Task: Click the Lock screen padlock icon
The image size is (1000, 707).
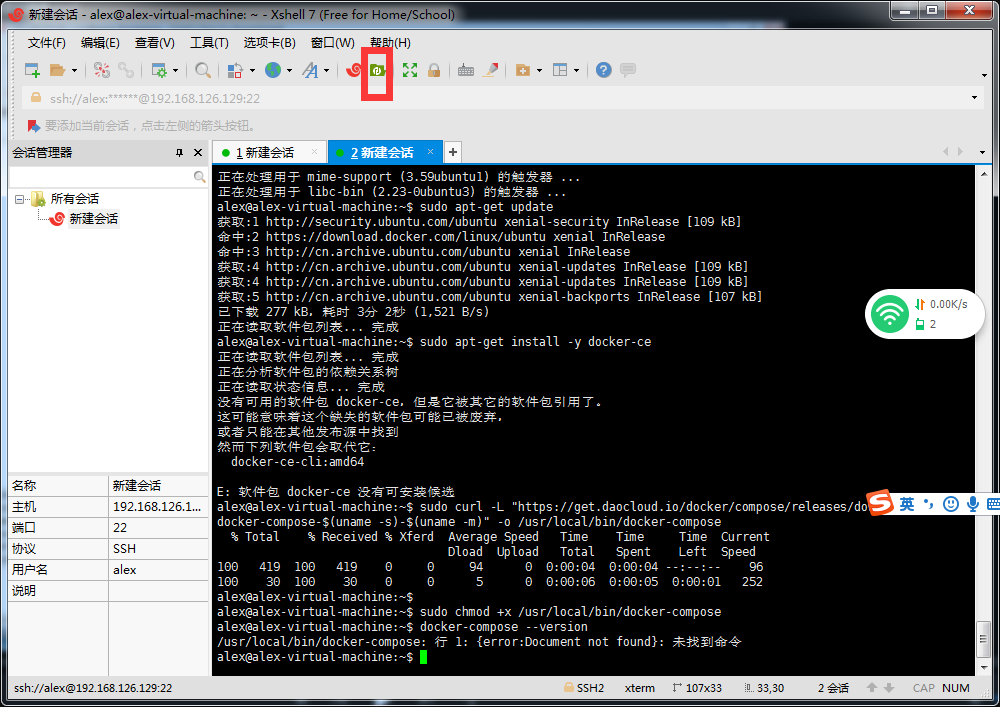Action: (434, 70)
